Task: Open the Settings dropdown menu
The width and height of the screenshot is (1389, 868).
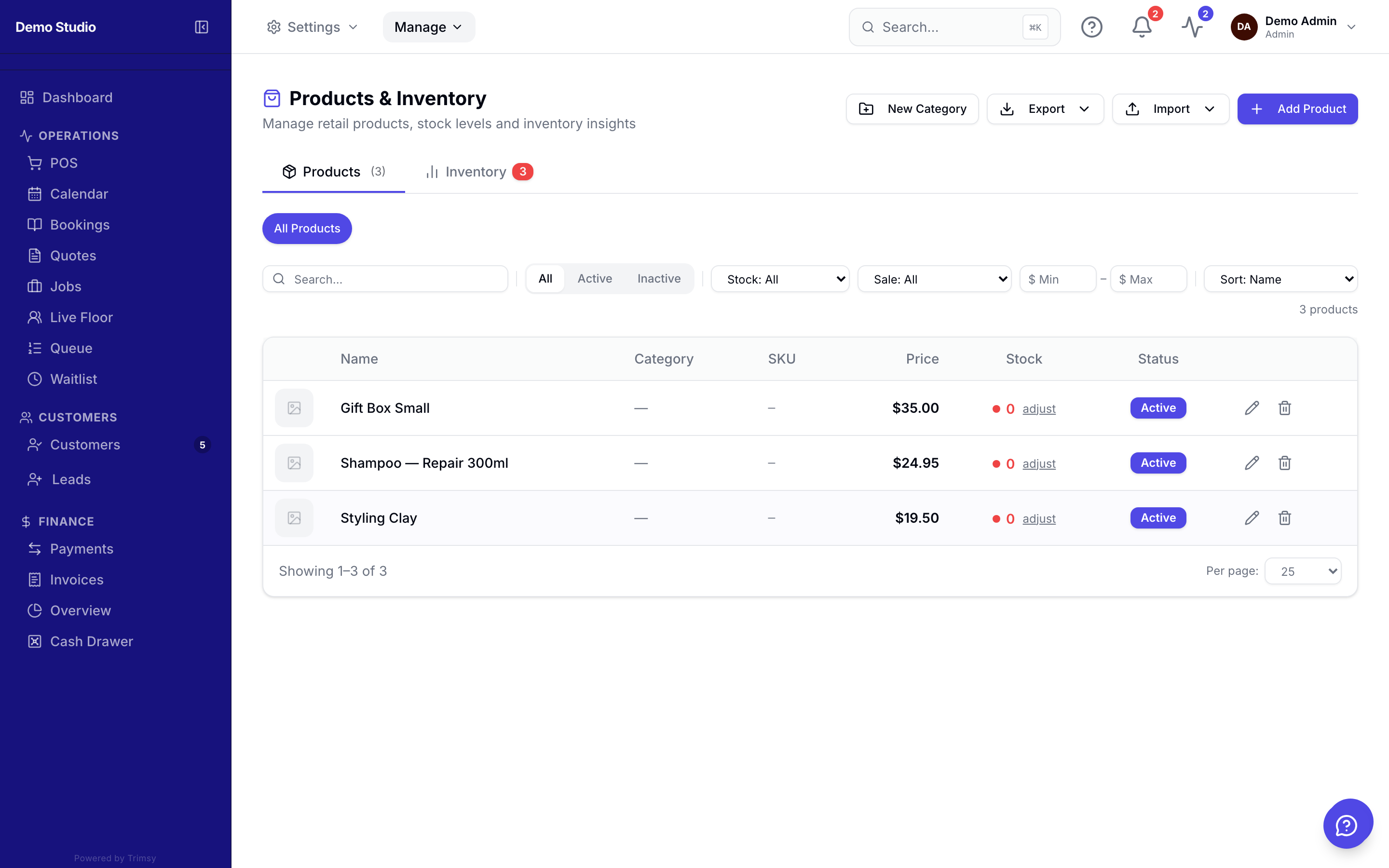Action: [312, 27]
